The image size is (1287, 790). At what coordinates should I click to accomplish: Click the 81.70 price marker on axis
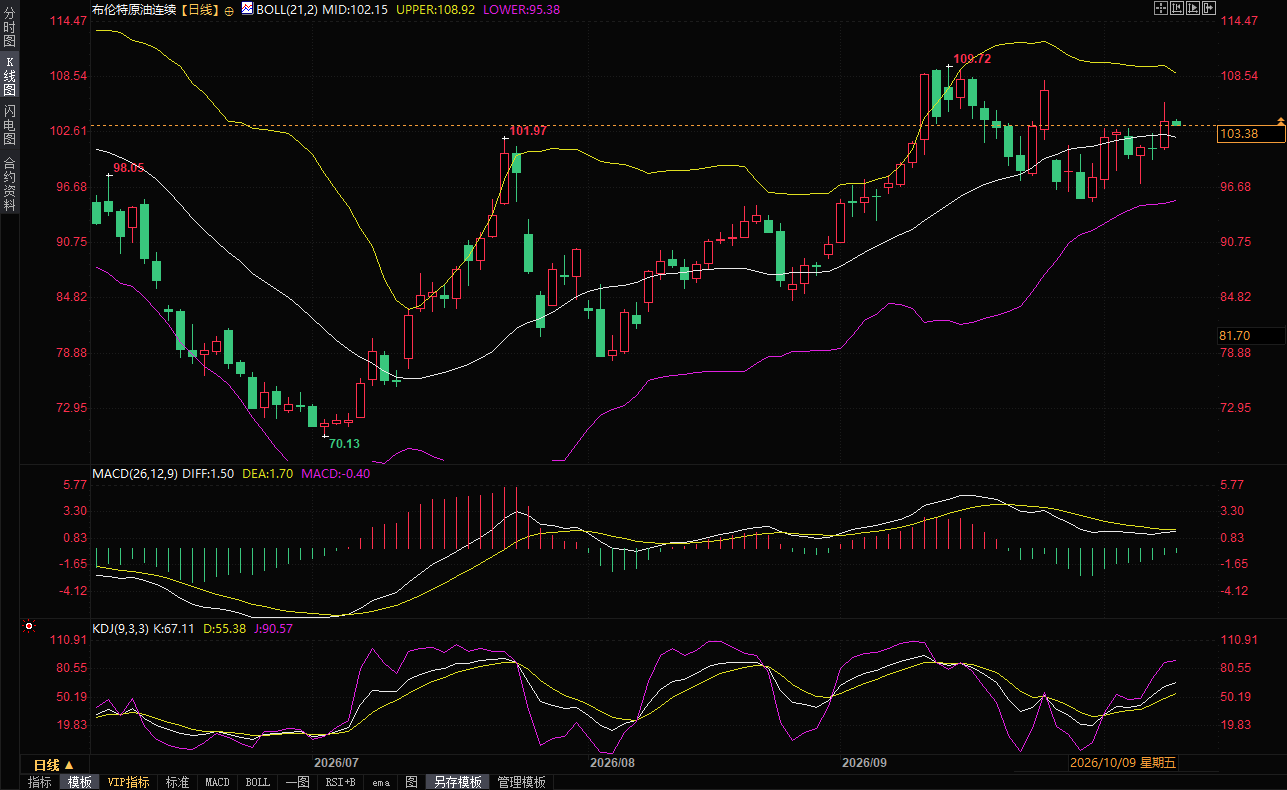(x=1249, y=335)
